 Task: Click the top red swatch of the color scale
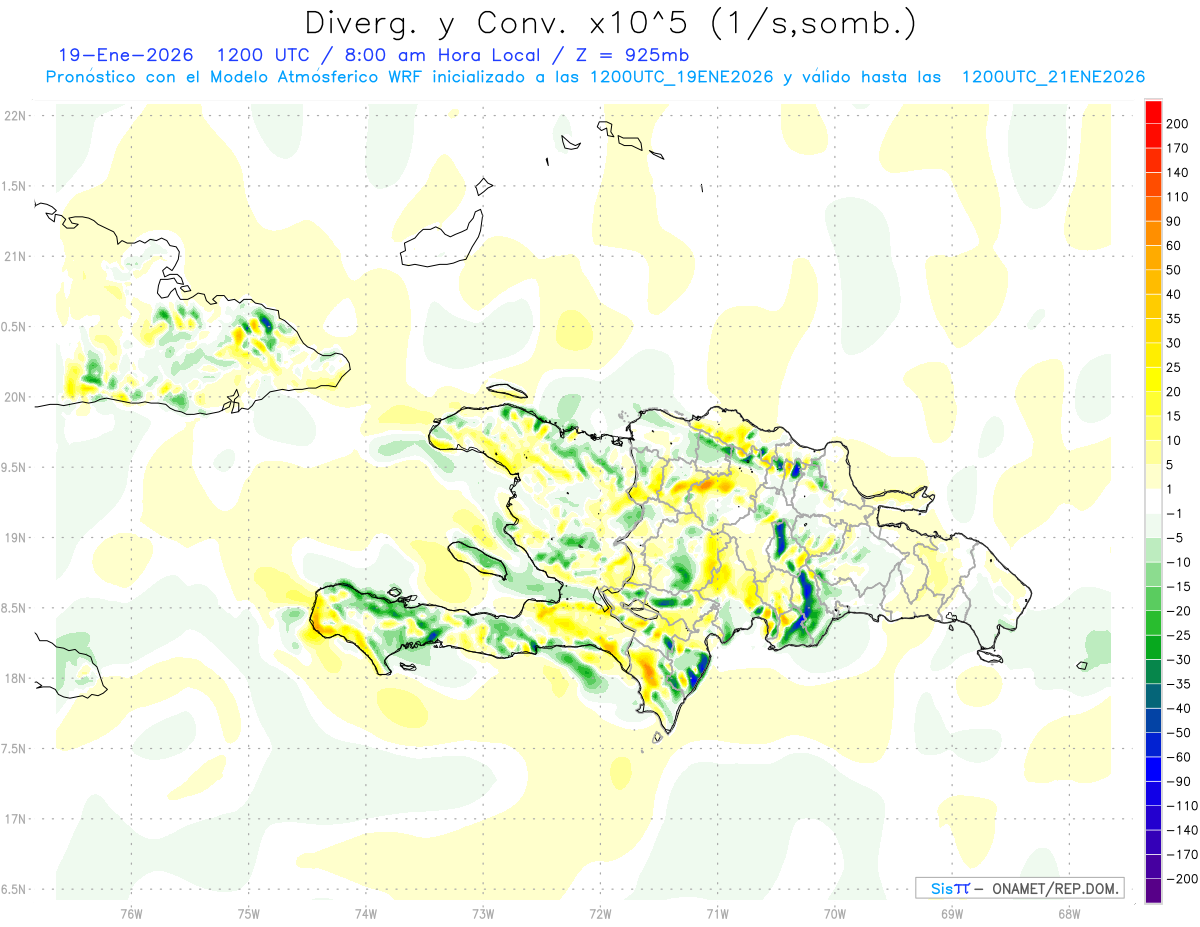click(1153, 112)
